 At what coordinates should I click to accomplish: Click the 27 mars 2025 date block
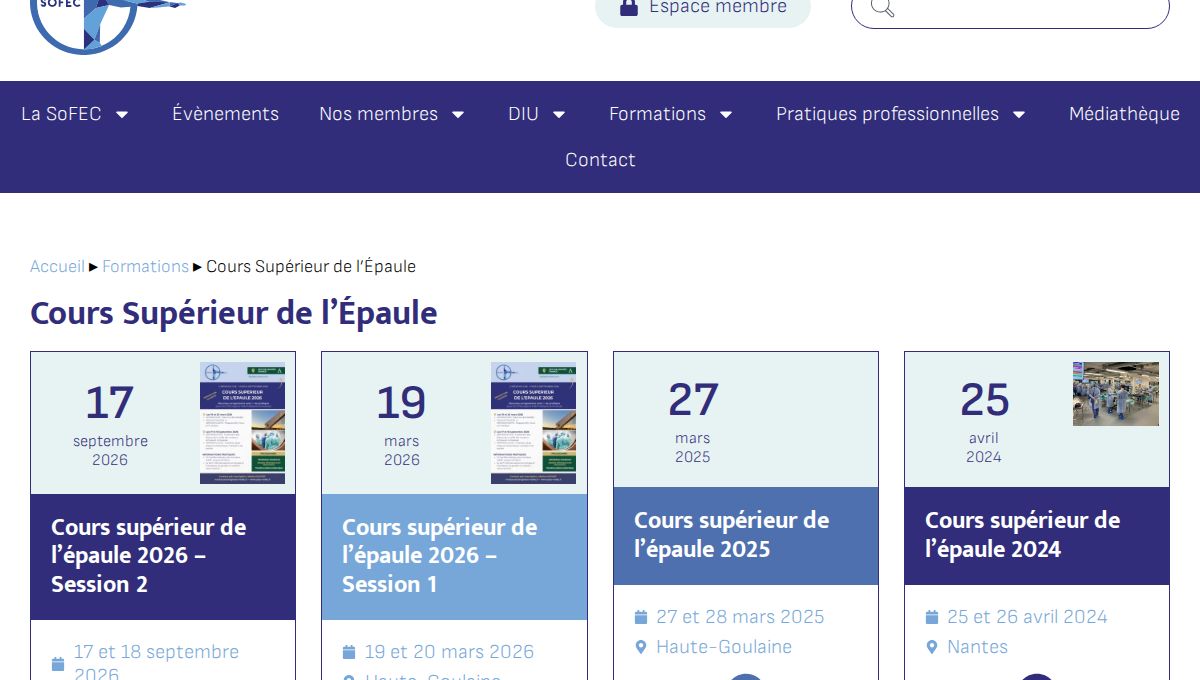693,421
